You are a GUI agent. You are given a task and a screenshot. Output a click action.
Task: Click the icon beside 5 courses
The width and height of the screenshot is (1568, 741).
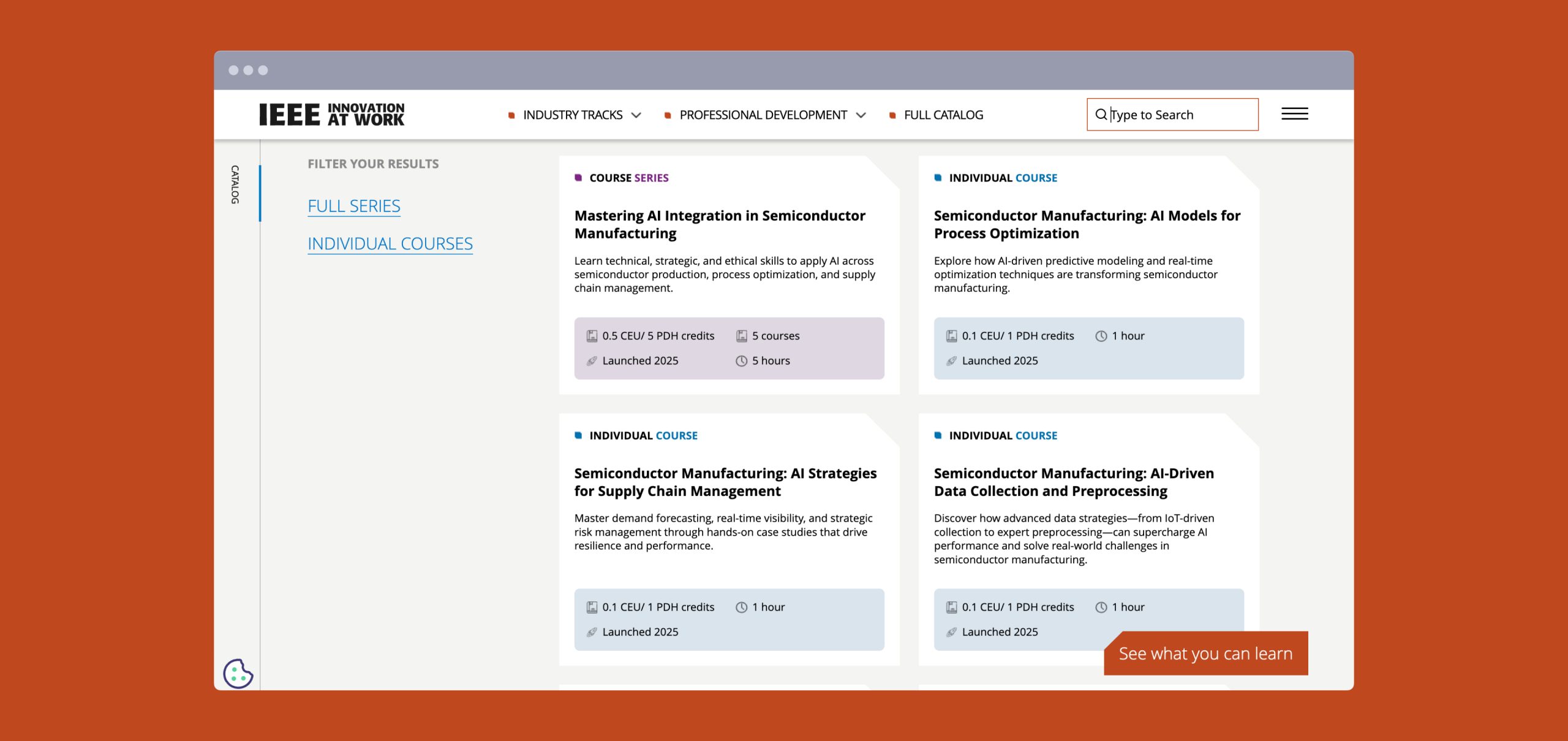pyautogui.click(x=741, y=336)
